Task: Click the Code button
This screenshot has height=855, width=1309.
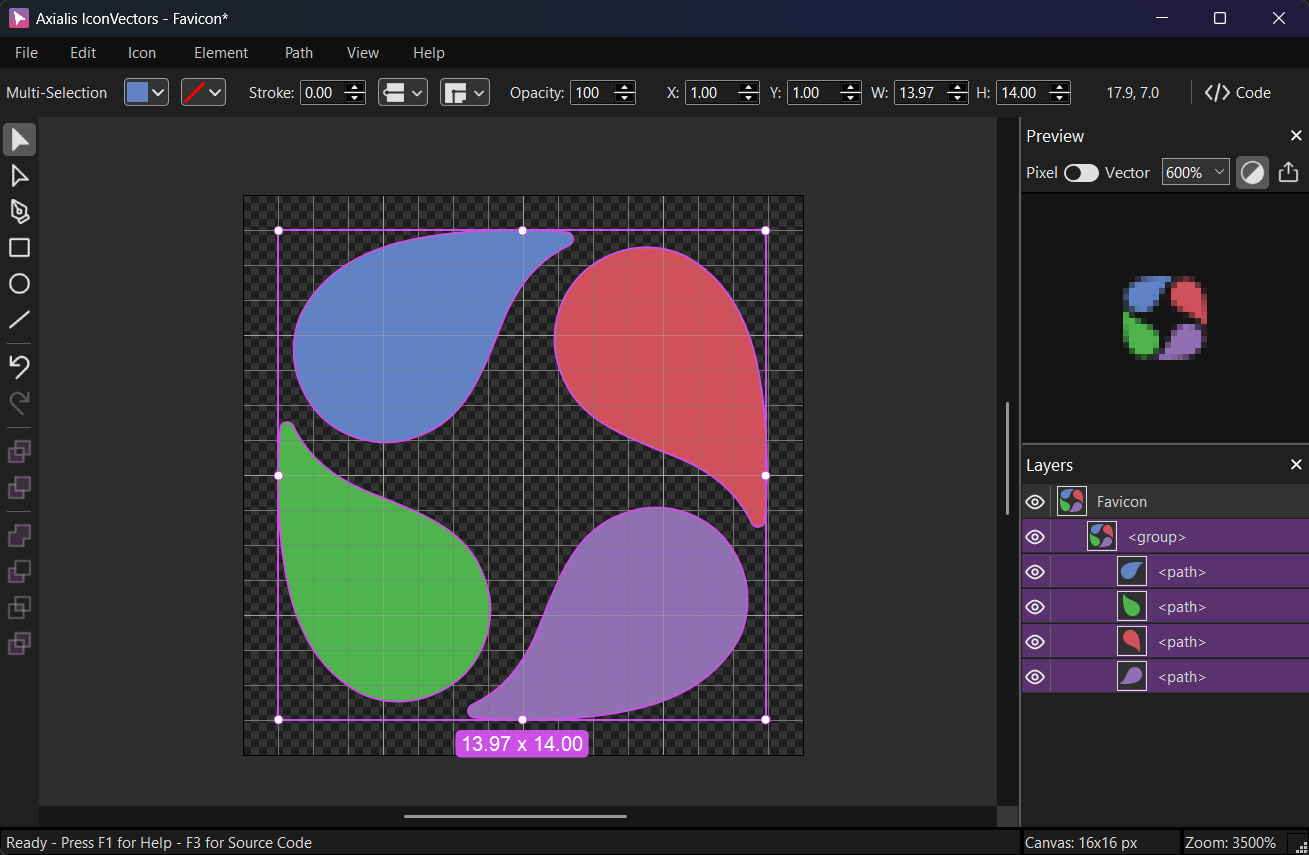Action: pyautogui.click(x=1238, y=93)
